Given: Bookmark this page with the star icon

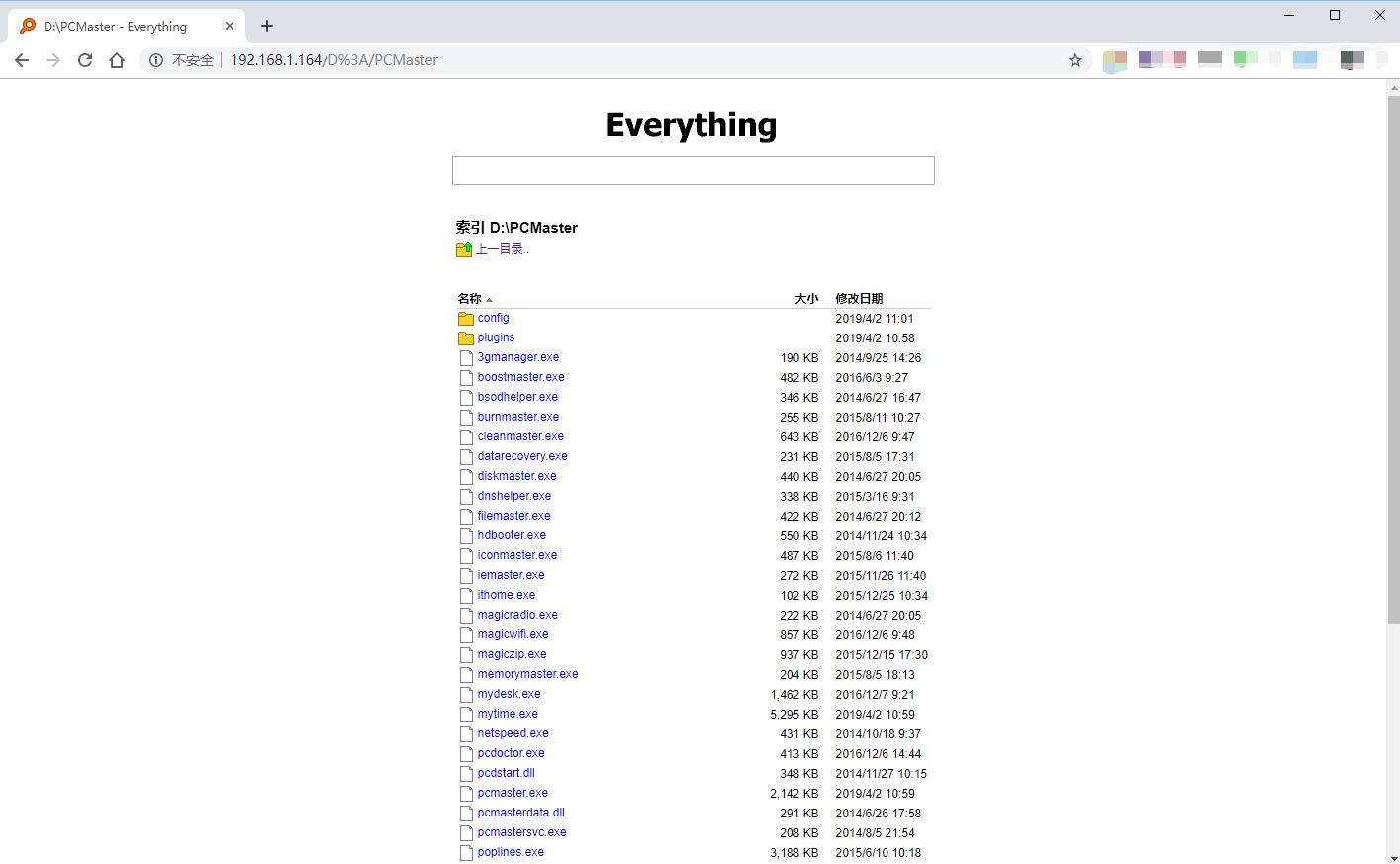Looking at the screenshot, I should tap(1075, 60).
